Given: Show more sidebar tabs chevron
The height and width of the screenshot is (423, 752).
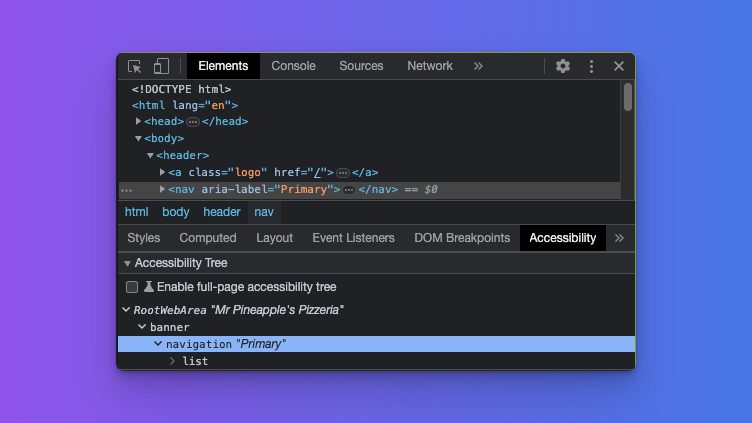Looking at the screenshot, I should pos(619,238).
